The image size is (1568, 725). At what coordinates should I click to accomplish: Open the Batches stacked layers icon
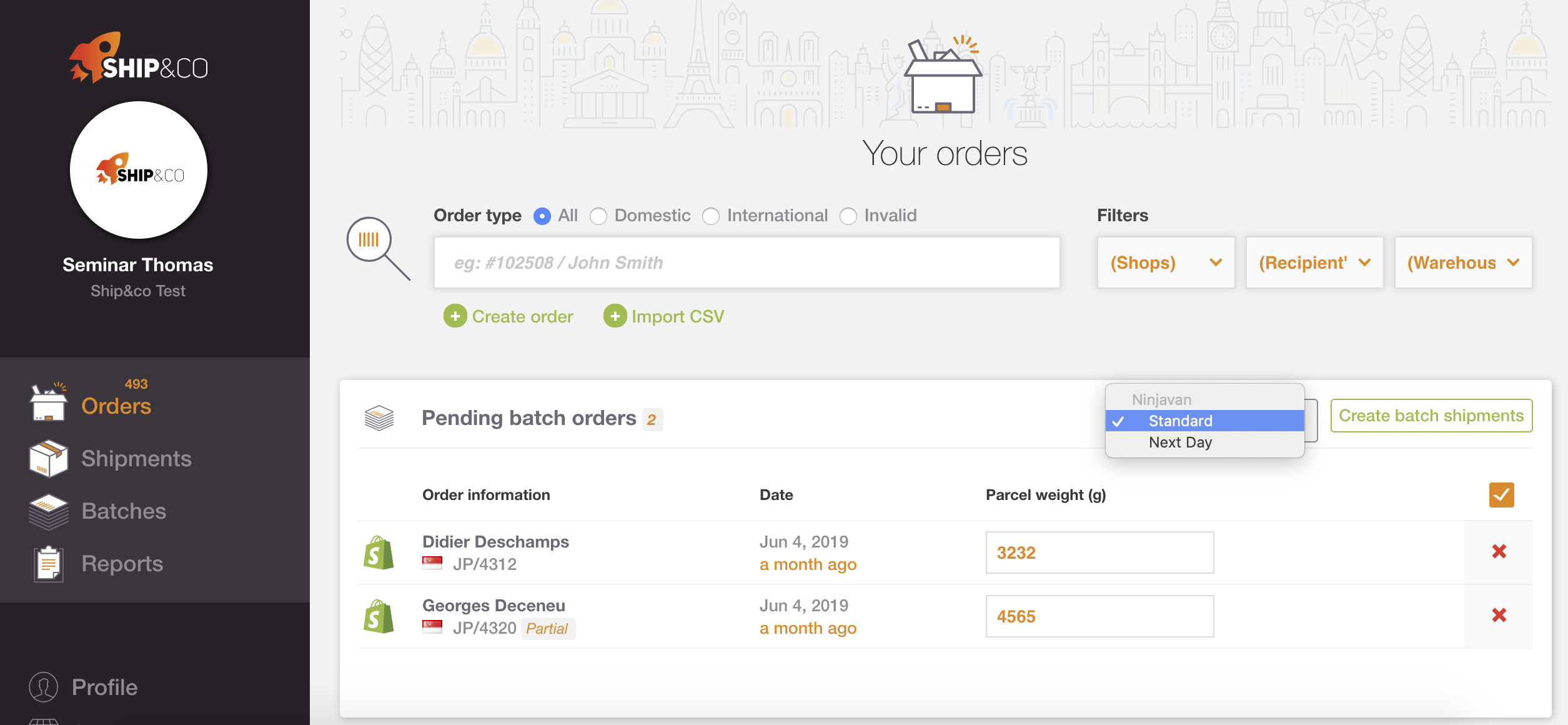[x=48, y=511]
